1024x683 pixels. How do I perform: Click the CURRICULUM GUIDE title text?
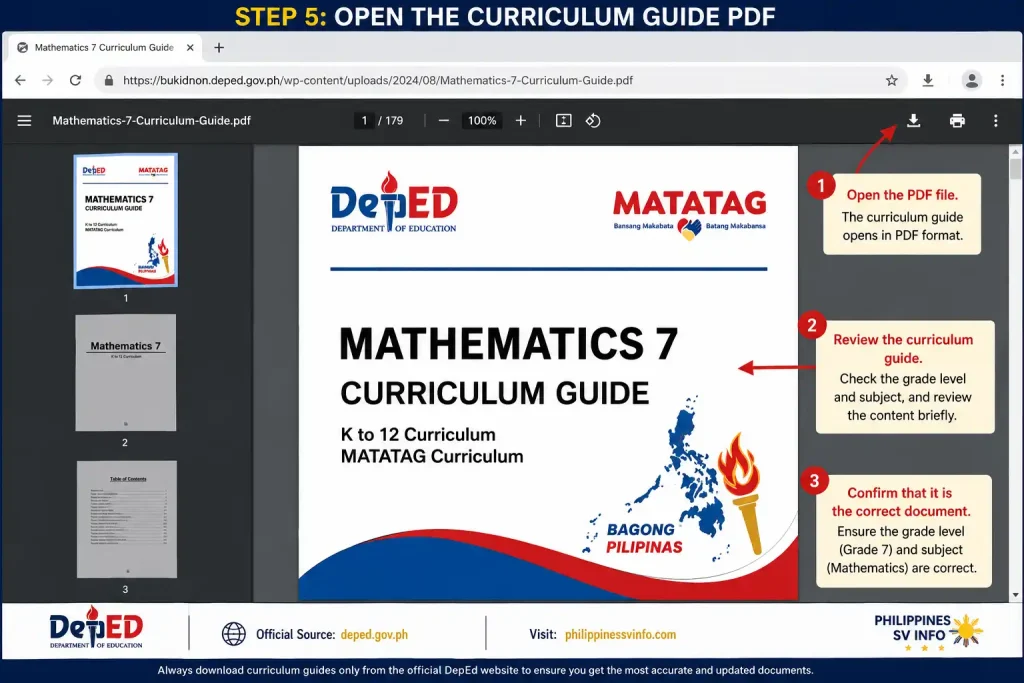[x=494, y=393]
